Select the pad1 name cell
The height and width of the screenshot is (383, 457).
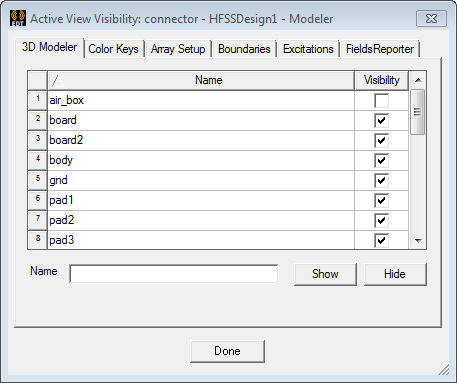tap(201, 200)
